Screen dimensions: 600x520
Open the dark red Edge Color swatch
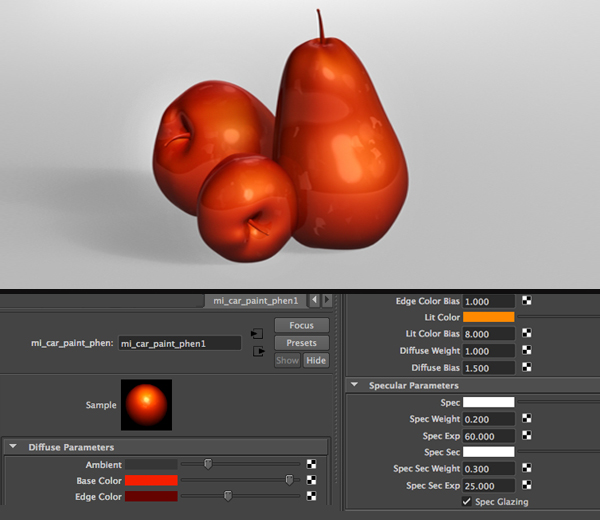151,496
